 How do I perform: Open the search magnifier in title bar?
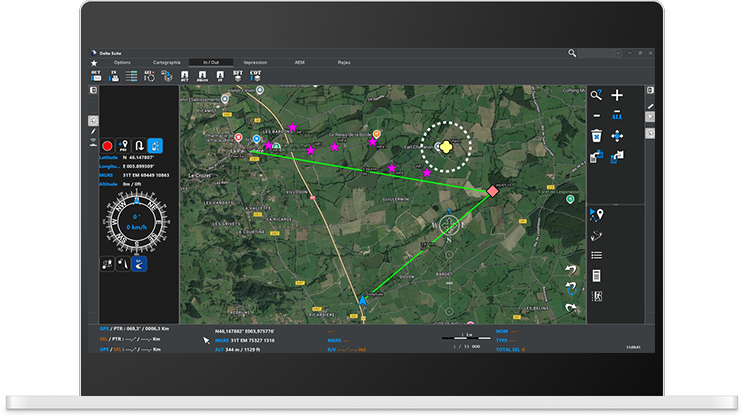pyautogui.click(x=572, y=53)
